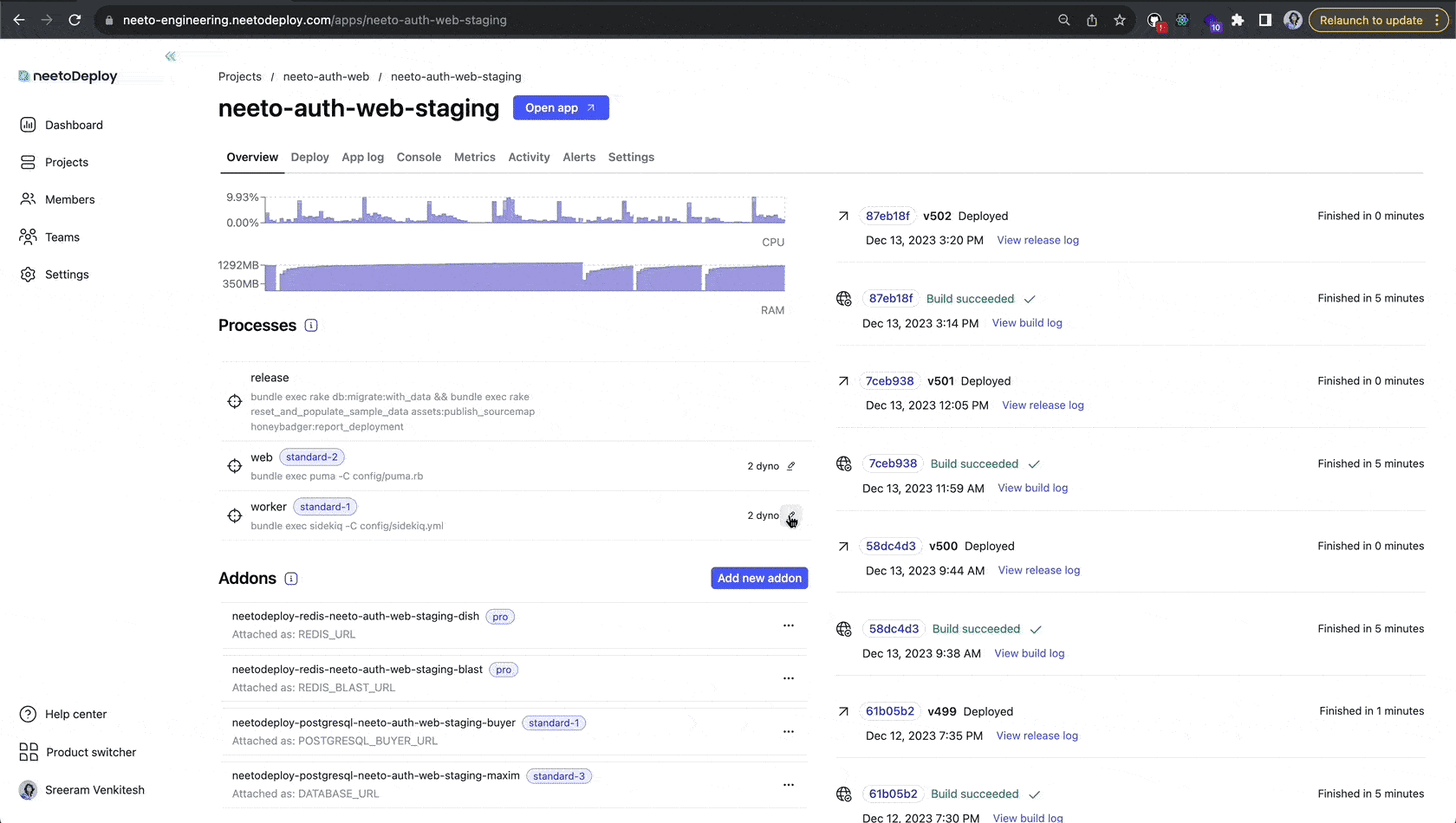1456x823 pixels.
Task: Open the Chrome profile avatar
Action: pos(1293,20)
